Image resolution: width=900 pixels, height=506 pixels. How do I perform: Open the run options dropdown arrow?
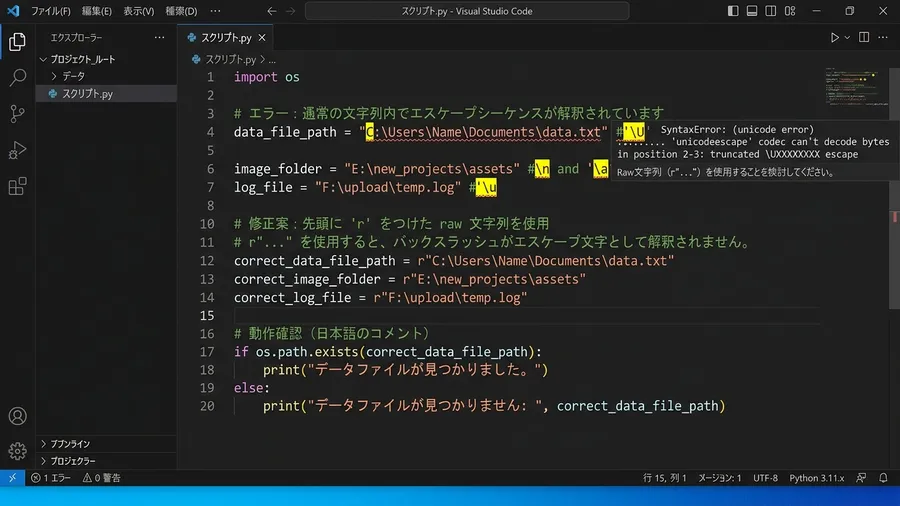pyautogui.click(x=847, y=38)
